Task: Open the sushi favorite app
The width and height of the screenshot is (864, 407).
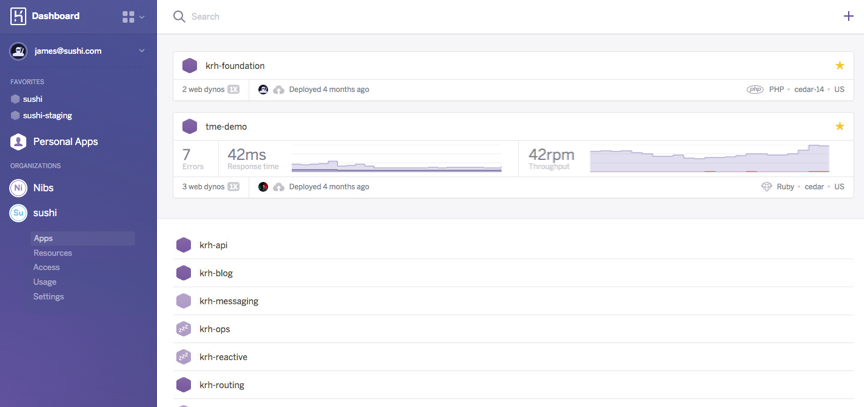Action: [x=33, y=99]
